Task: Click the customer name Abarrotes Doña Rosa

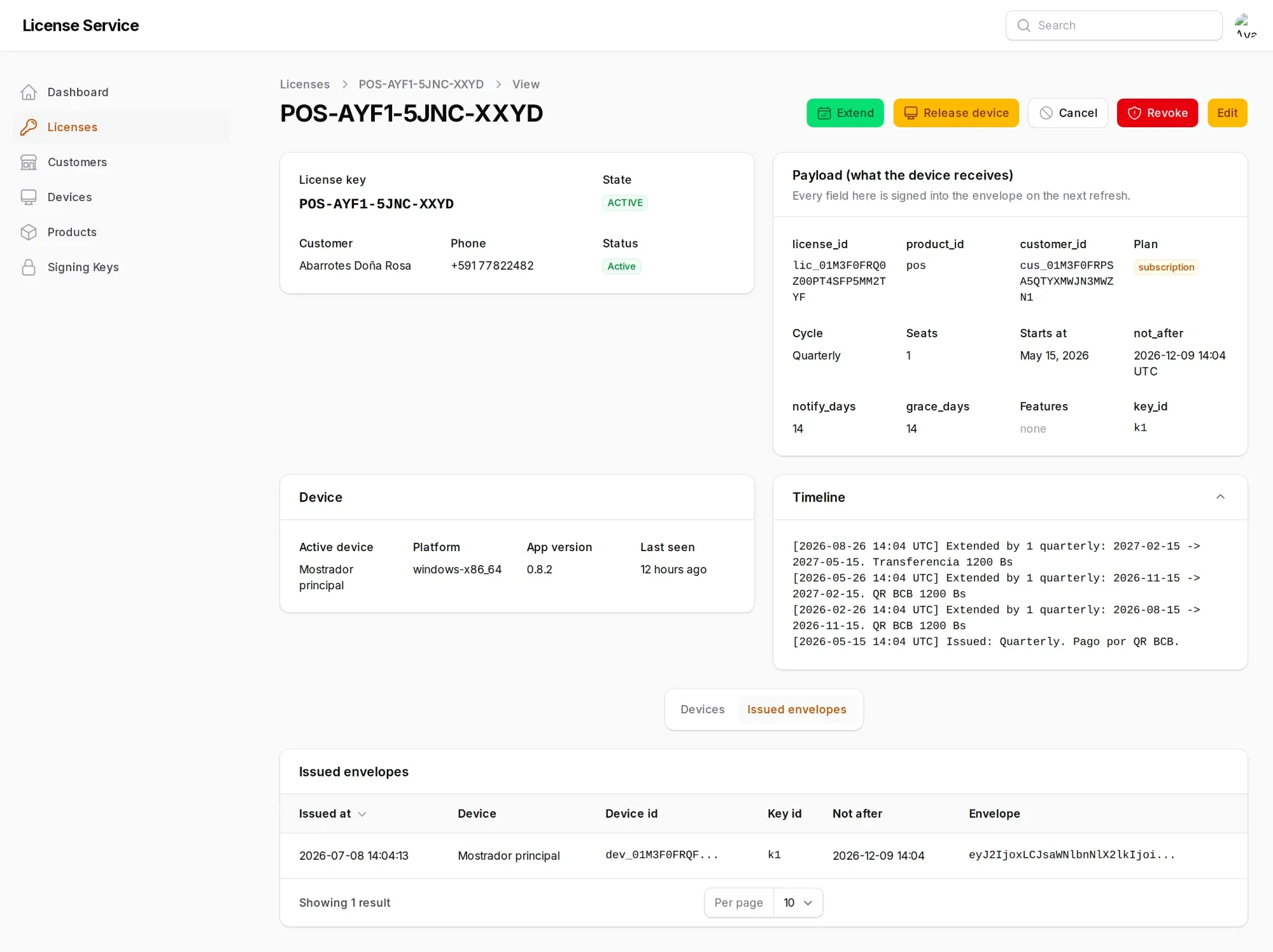Action: tap(355, 266)
